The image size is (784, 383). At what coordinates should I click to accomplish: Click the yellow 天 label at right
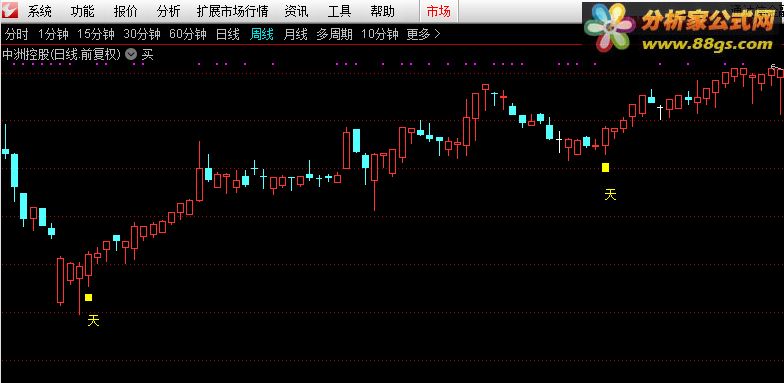[610, 194]
